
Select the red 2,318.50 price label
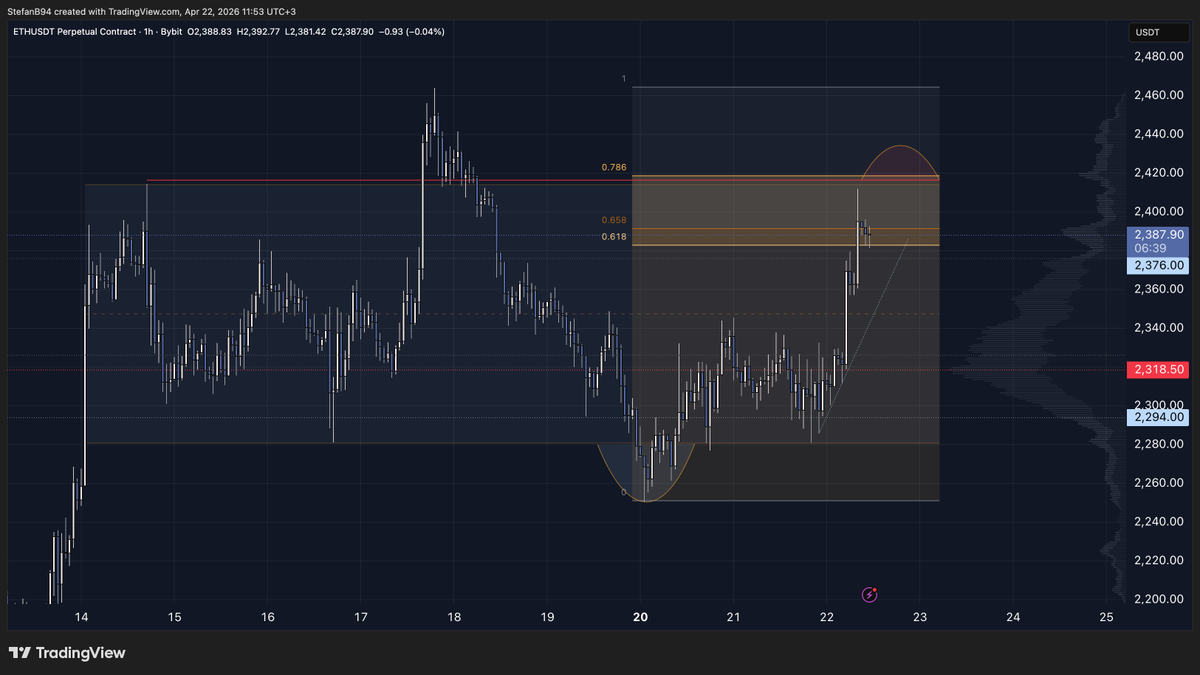point(1160,369)
